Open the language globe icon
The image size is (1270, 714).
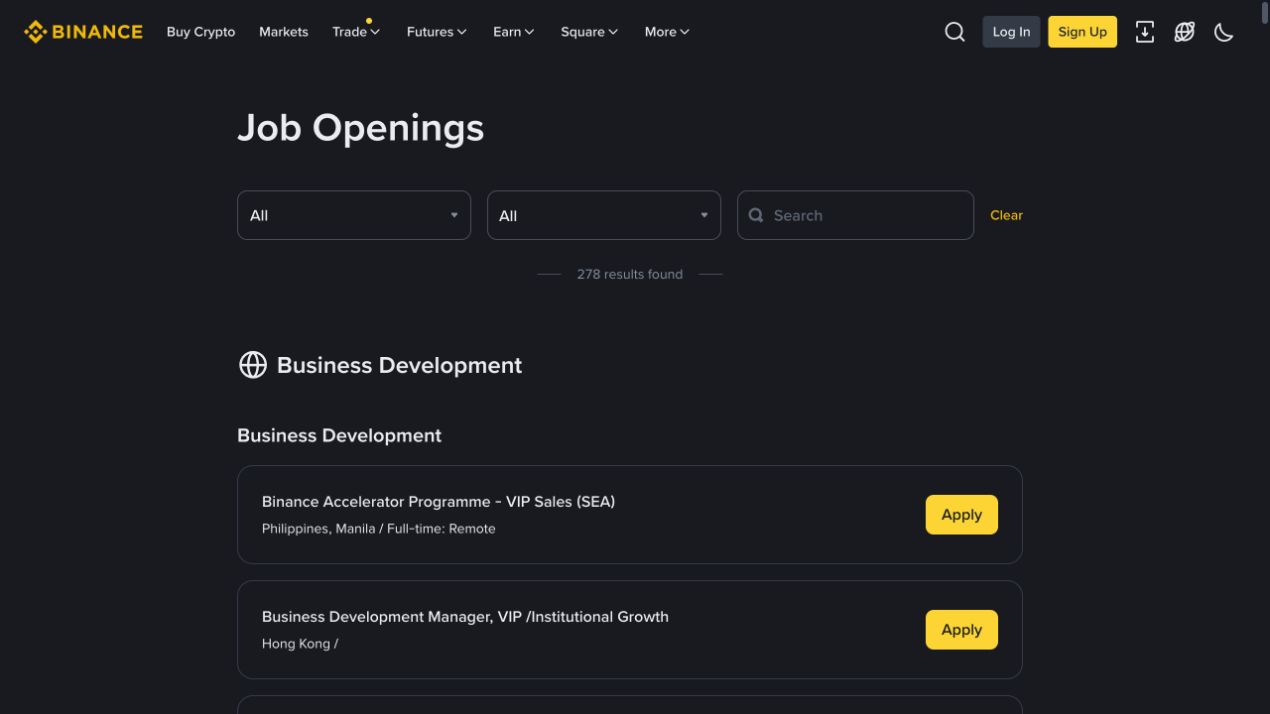[x=1184, y=32]
